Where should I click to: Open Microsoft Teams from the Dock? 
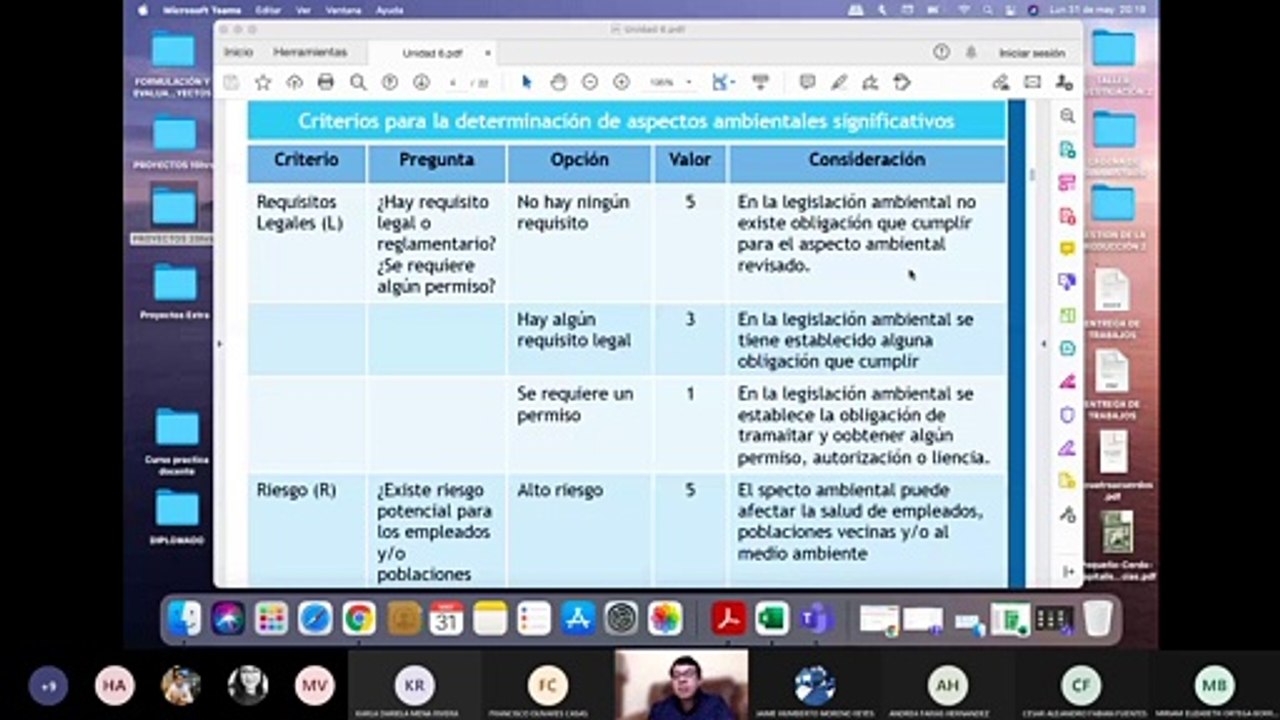pyautogui.click(x=815, y=619)
